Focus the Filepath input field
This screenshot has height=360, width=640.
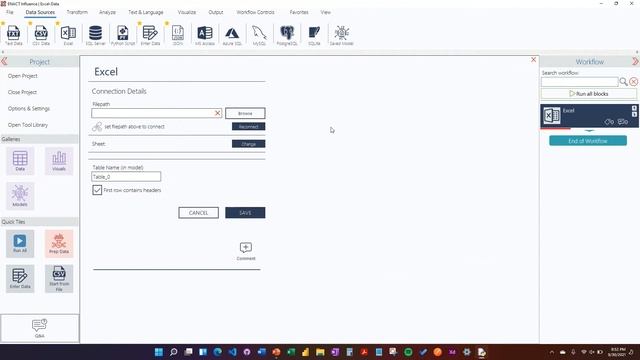(153, 113)
